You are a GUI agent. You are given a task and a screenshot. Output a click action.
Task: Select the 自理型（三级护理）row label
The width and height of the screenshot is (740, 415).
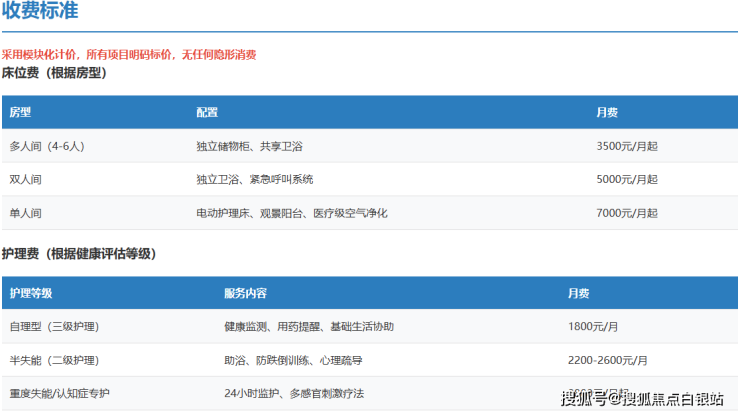pos(54,327)
